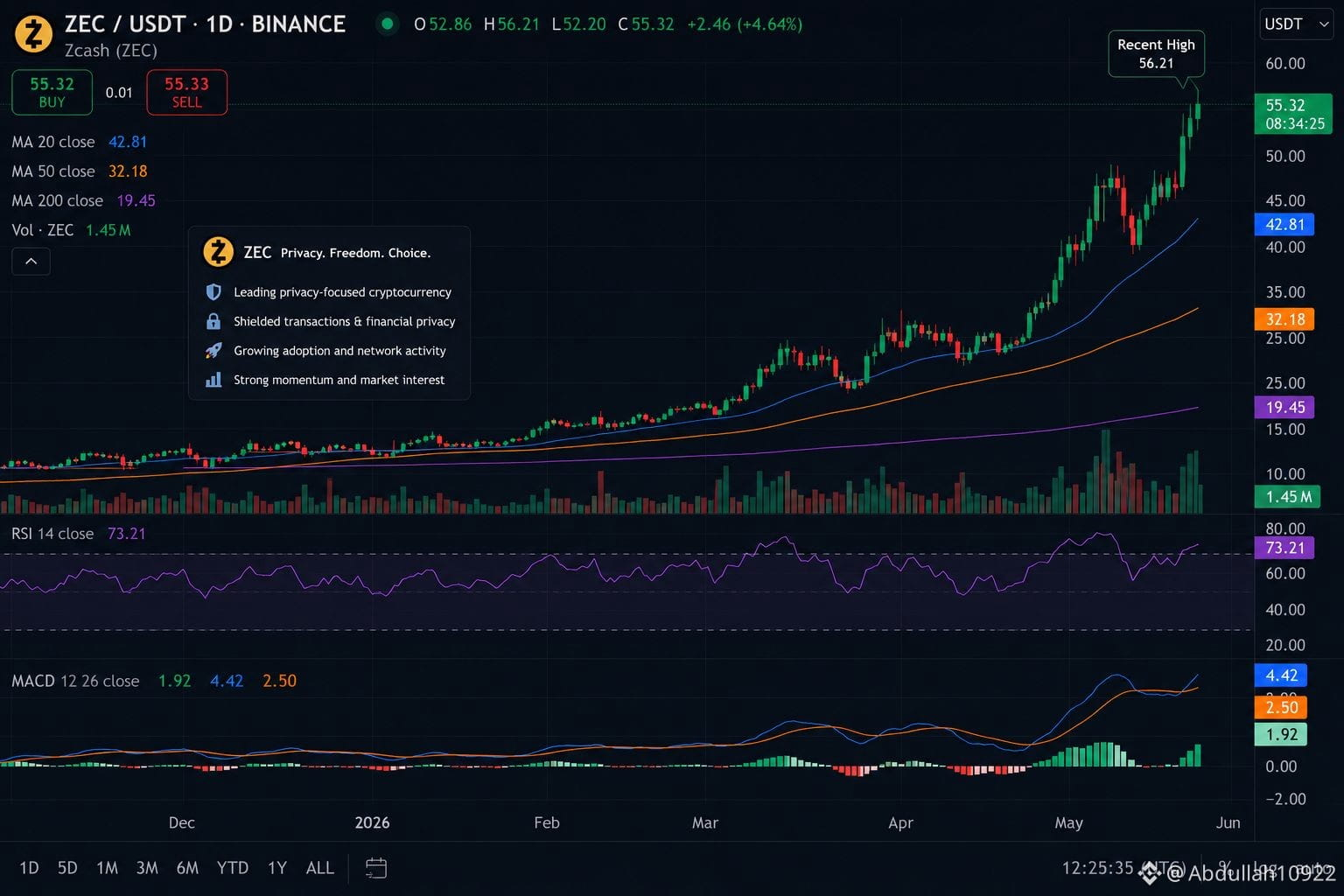Click the Jun label on the time axis

pyautogui.click(x=1228, y=822)
